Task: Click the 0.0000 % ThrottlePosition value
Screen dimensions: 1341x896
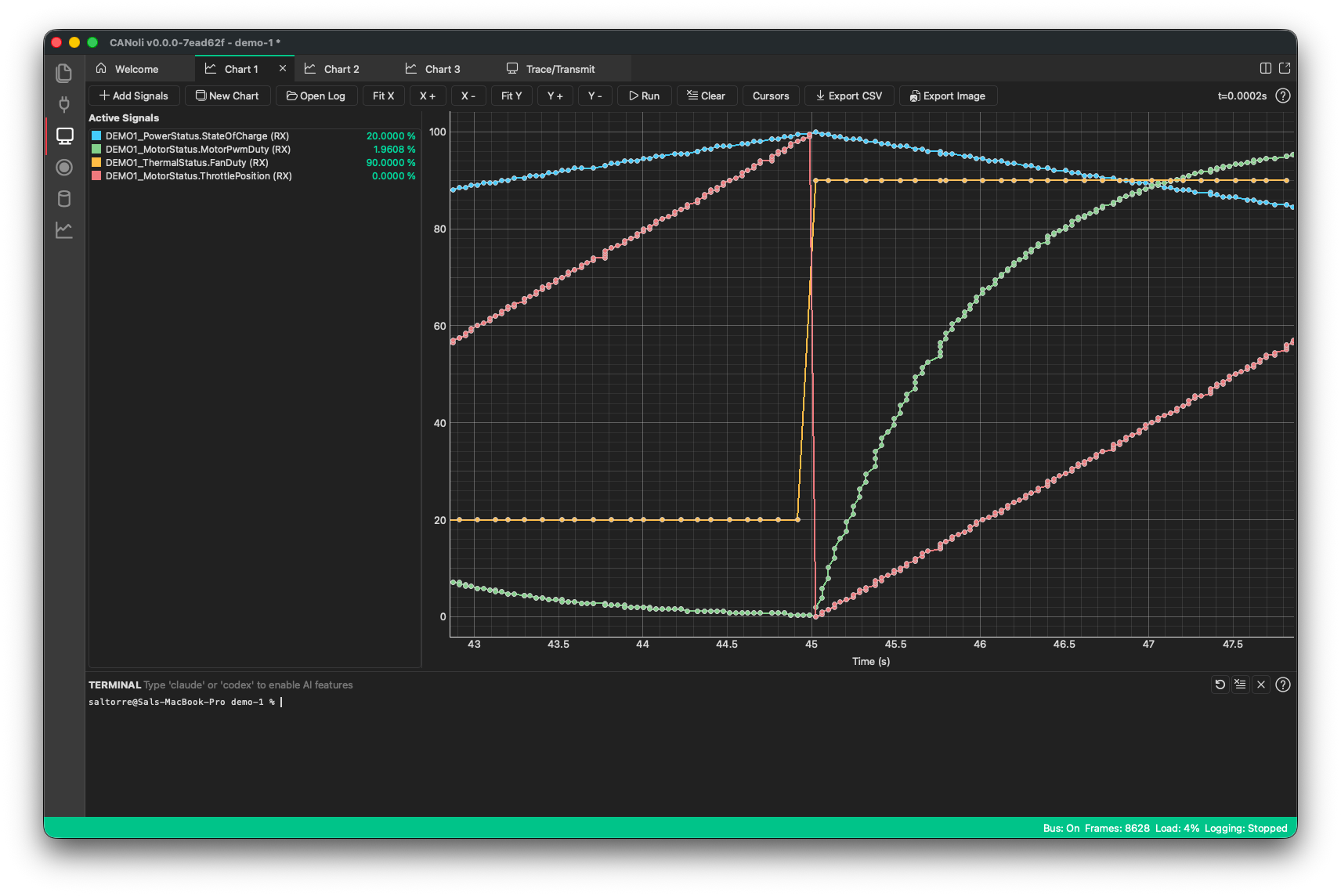Action: point(393,176)
